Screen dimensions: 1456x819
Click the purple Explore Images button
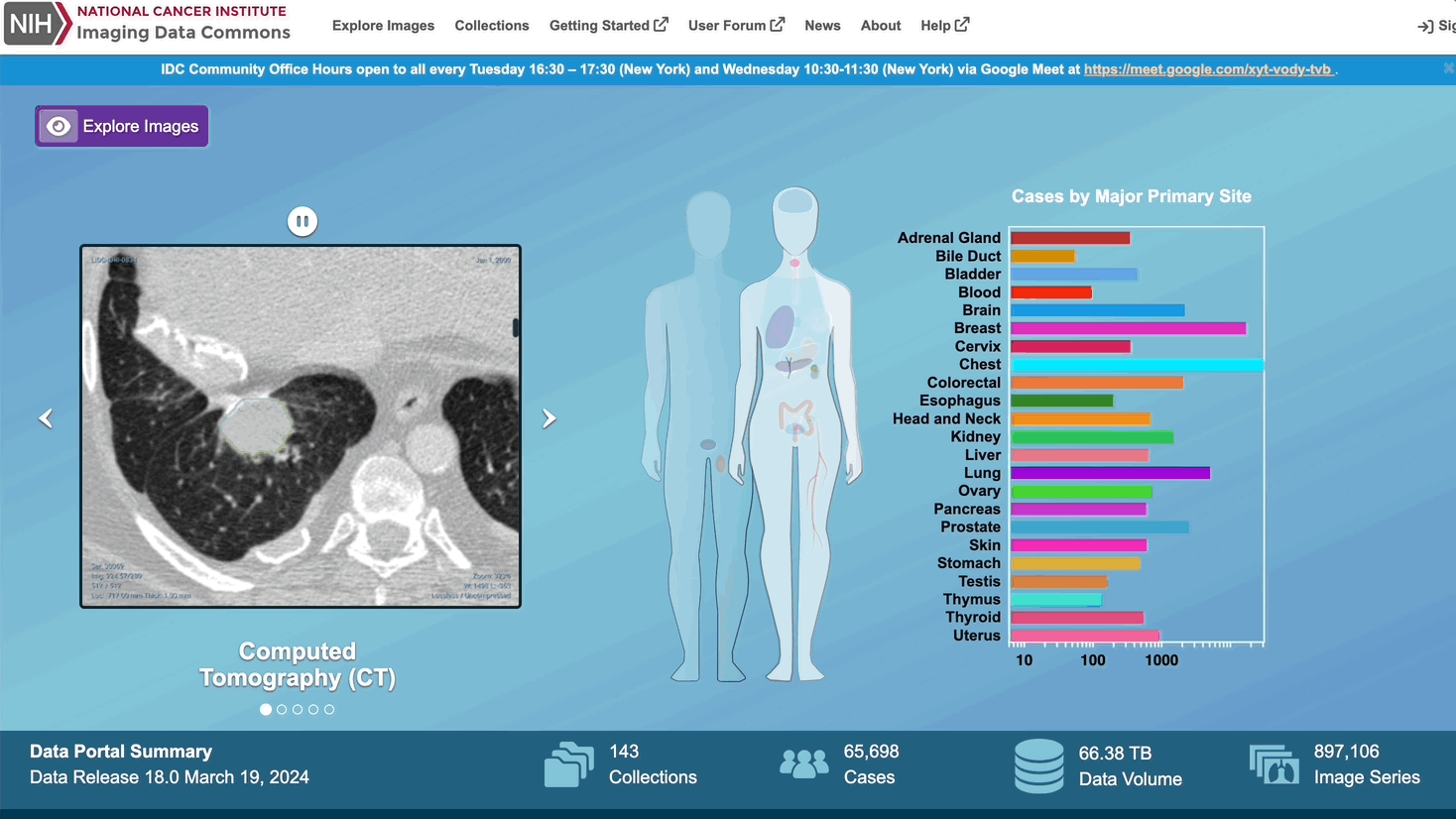(122, 126)
